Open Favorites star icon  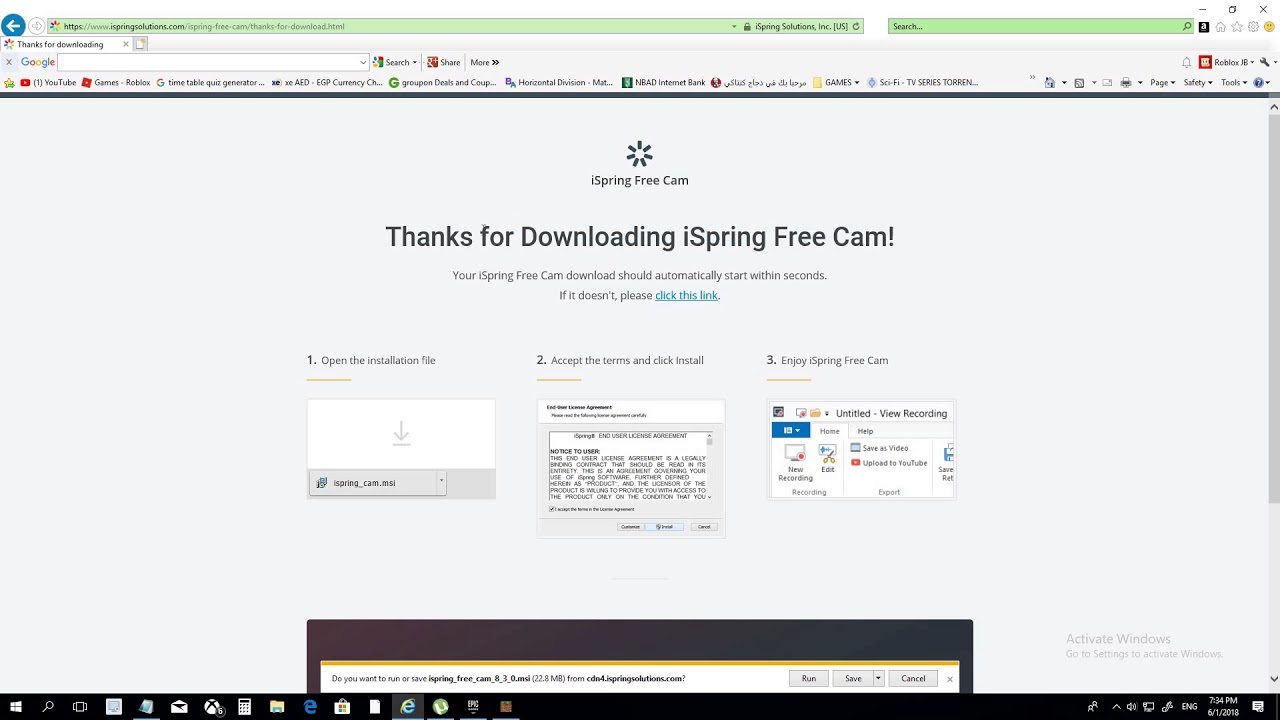click(1237, 27)
